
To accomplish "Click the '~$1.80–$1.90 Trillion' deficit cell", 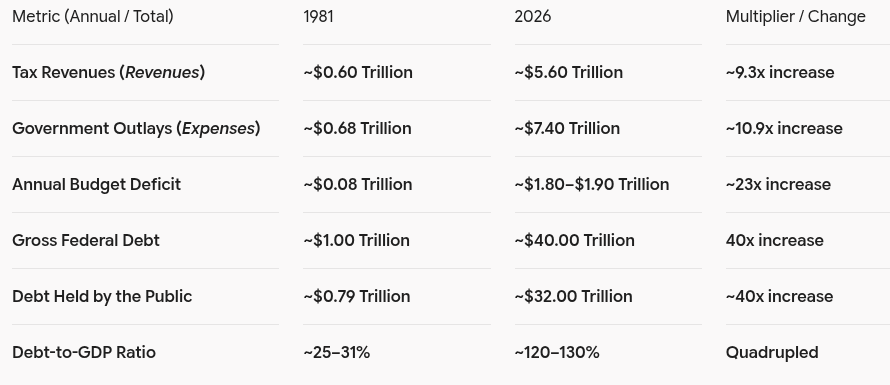I will (x=592, y=185).
